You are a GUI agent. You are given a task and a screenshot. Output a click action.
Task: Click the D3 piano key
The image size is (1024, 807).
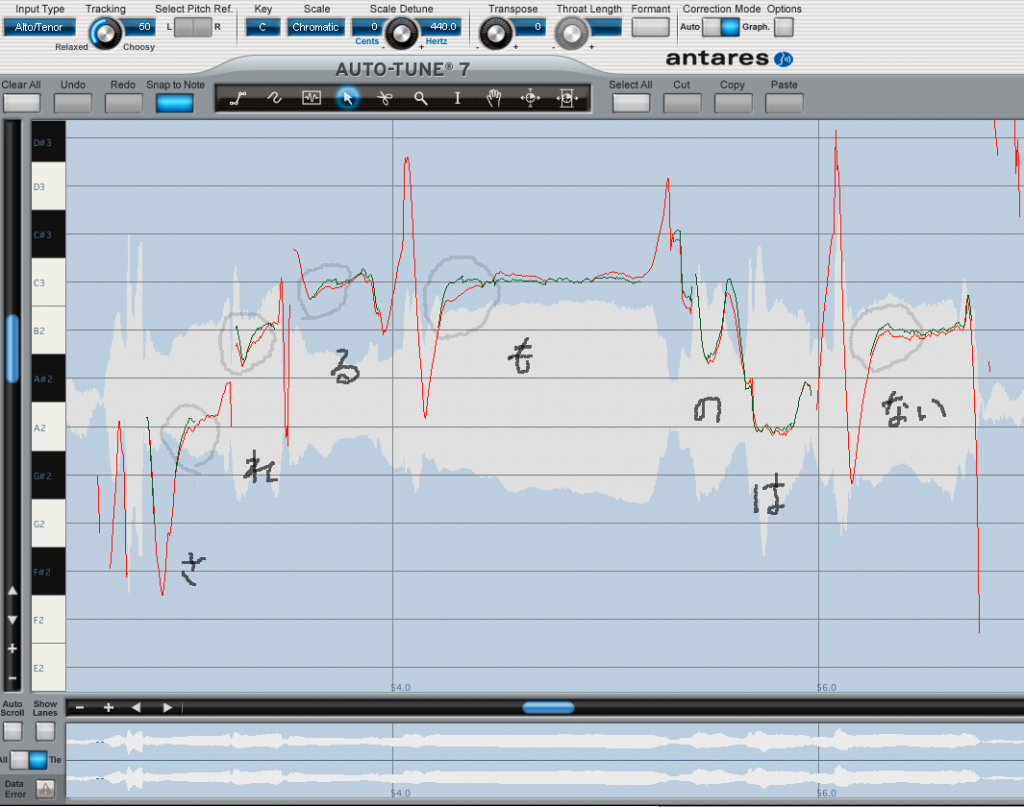point(49,186)
